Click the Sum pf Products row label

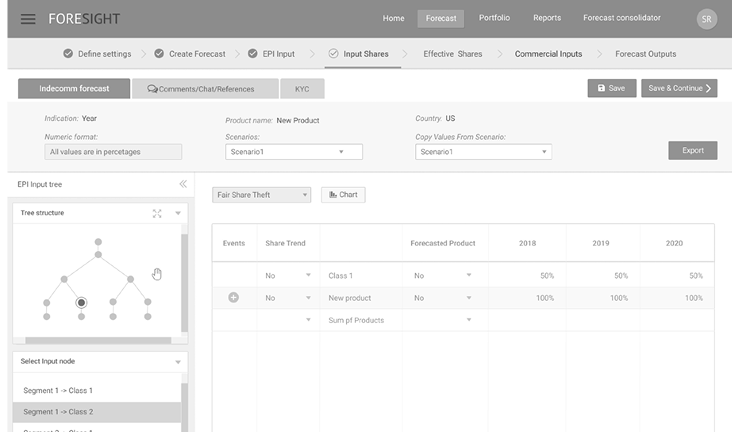coord(356,320)
